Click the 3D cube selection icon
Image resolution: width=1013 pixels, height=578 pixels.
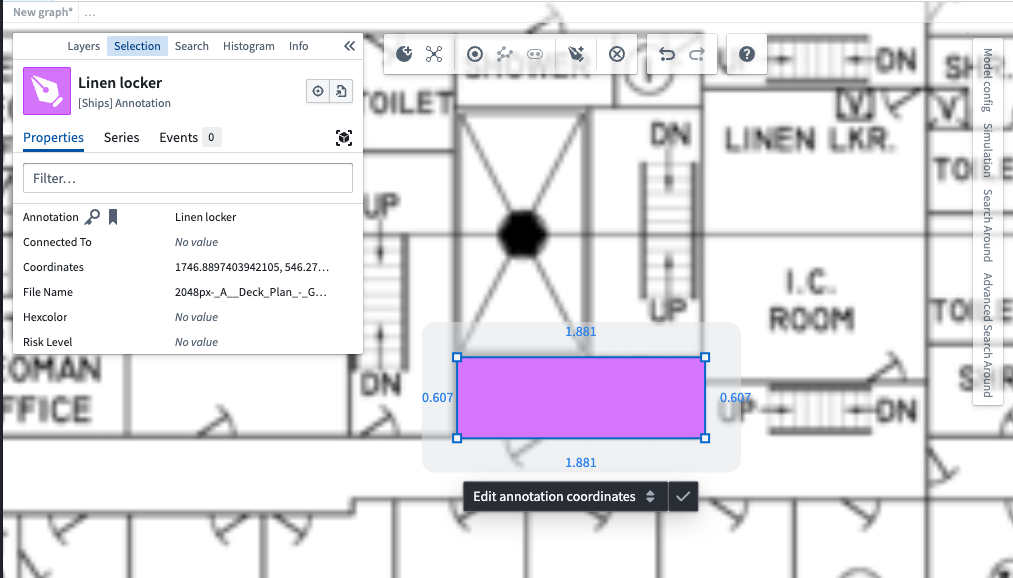344,137
